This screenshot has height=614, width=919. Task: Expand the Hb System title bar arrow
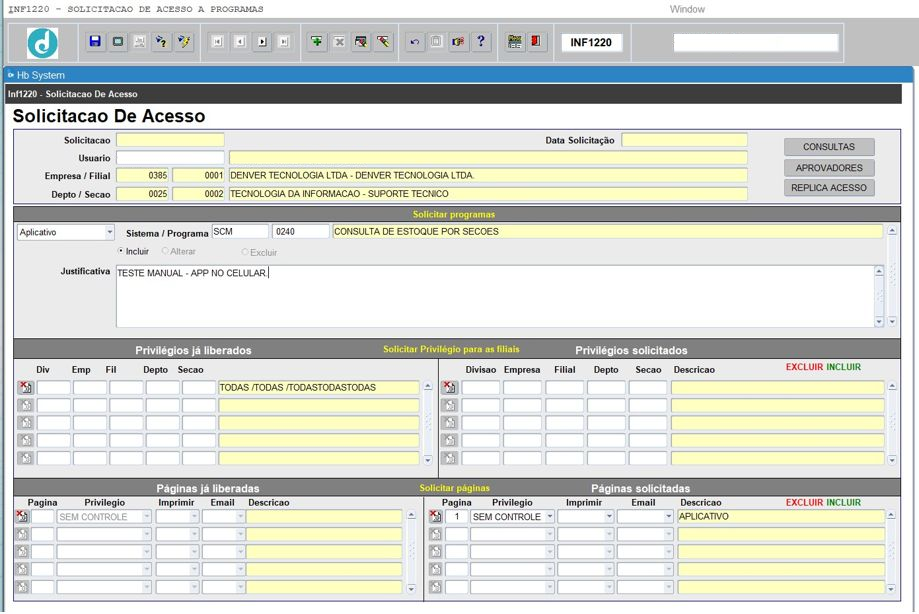[11, 75]
